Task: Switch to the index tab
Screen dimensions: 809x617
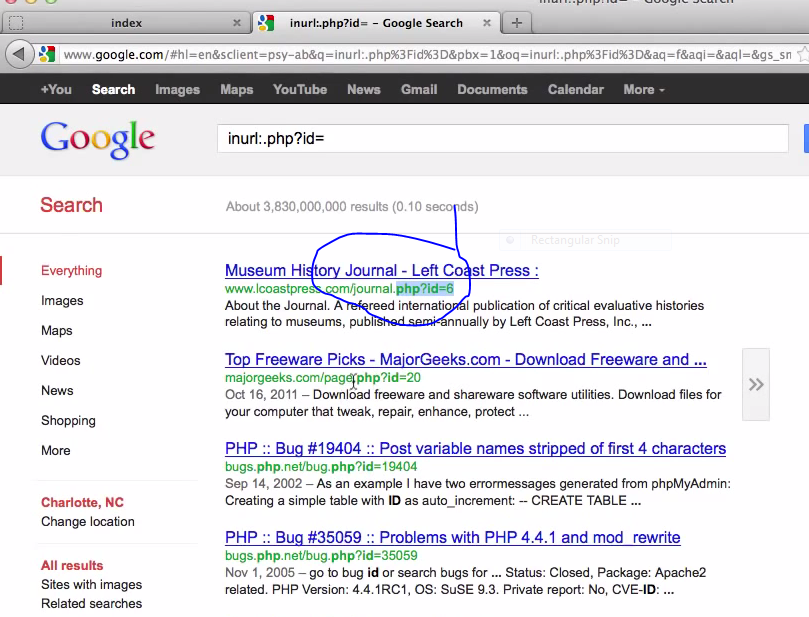Action: coord(126,23)
